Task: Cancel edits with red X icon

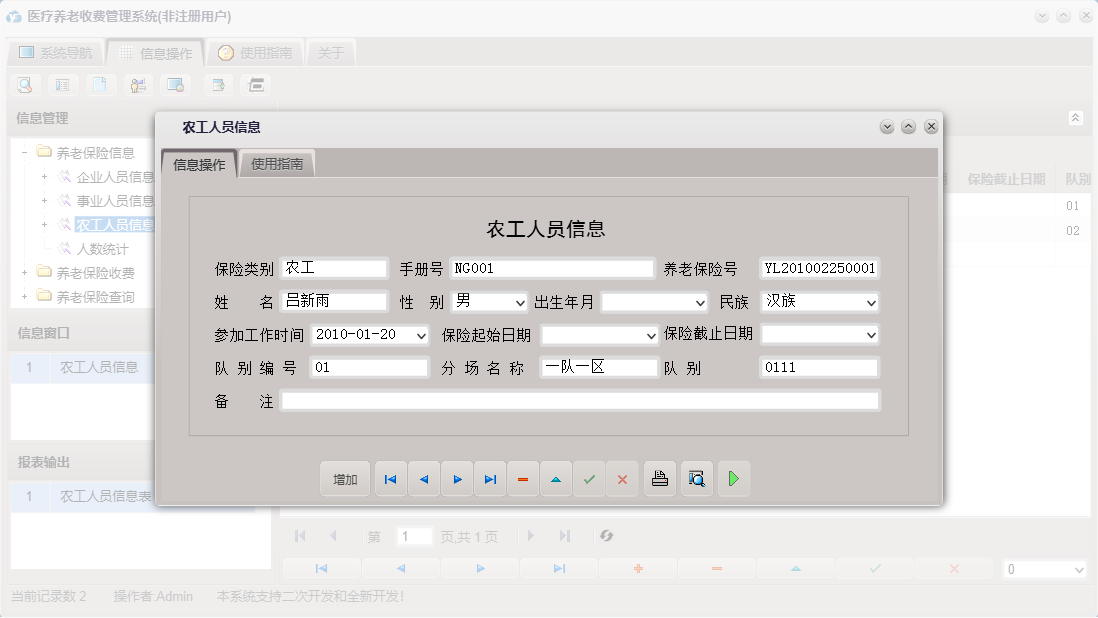Action: [622, 478]
